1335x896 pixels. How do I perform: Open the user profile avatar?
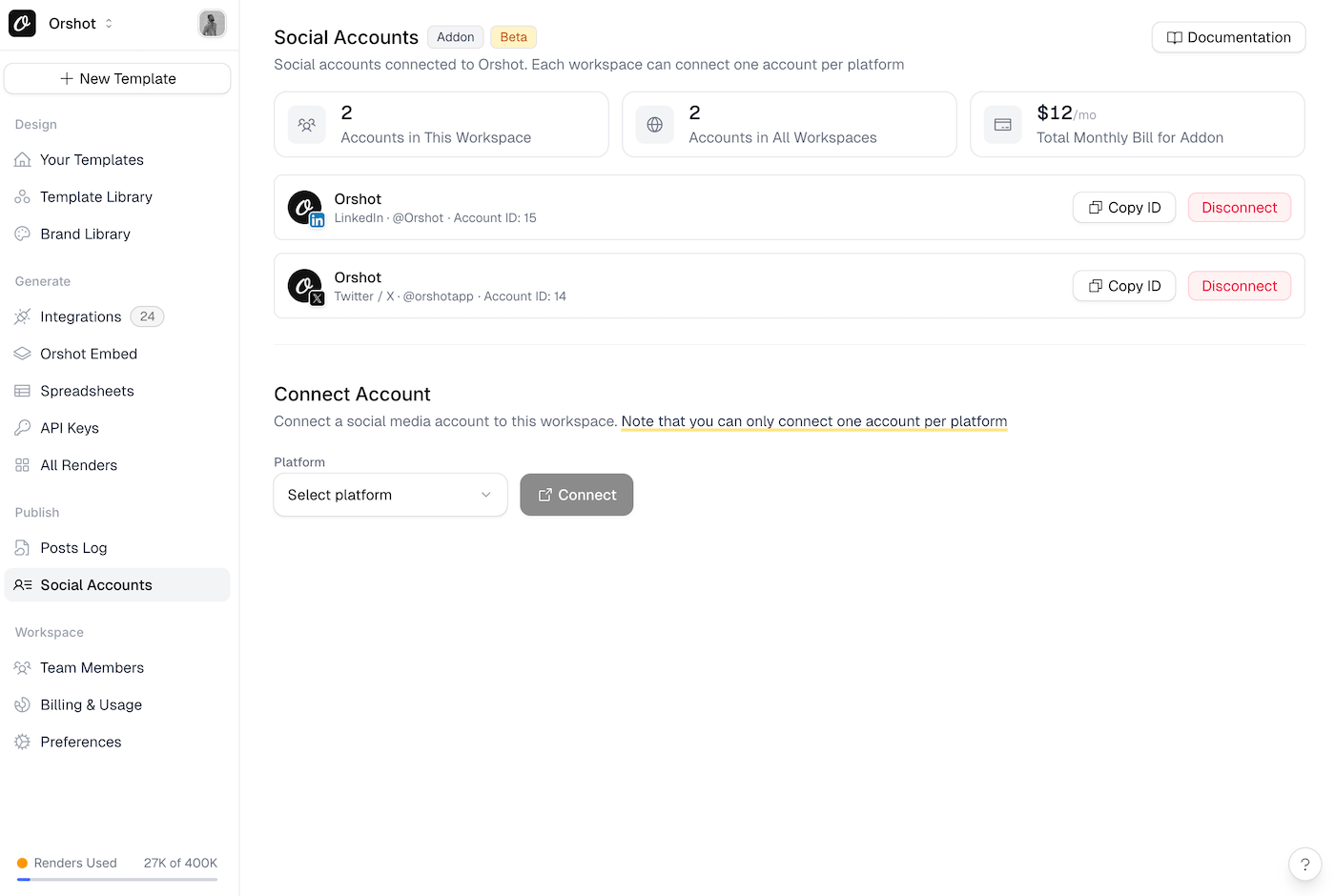pos(212,24)
